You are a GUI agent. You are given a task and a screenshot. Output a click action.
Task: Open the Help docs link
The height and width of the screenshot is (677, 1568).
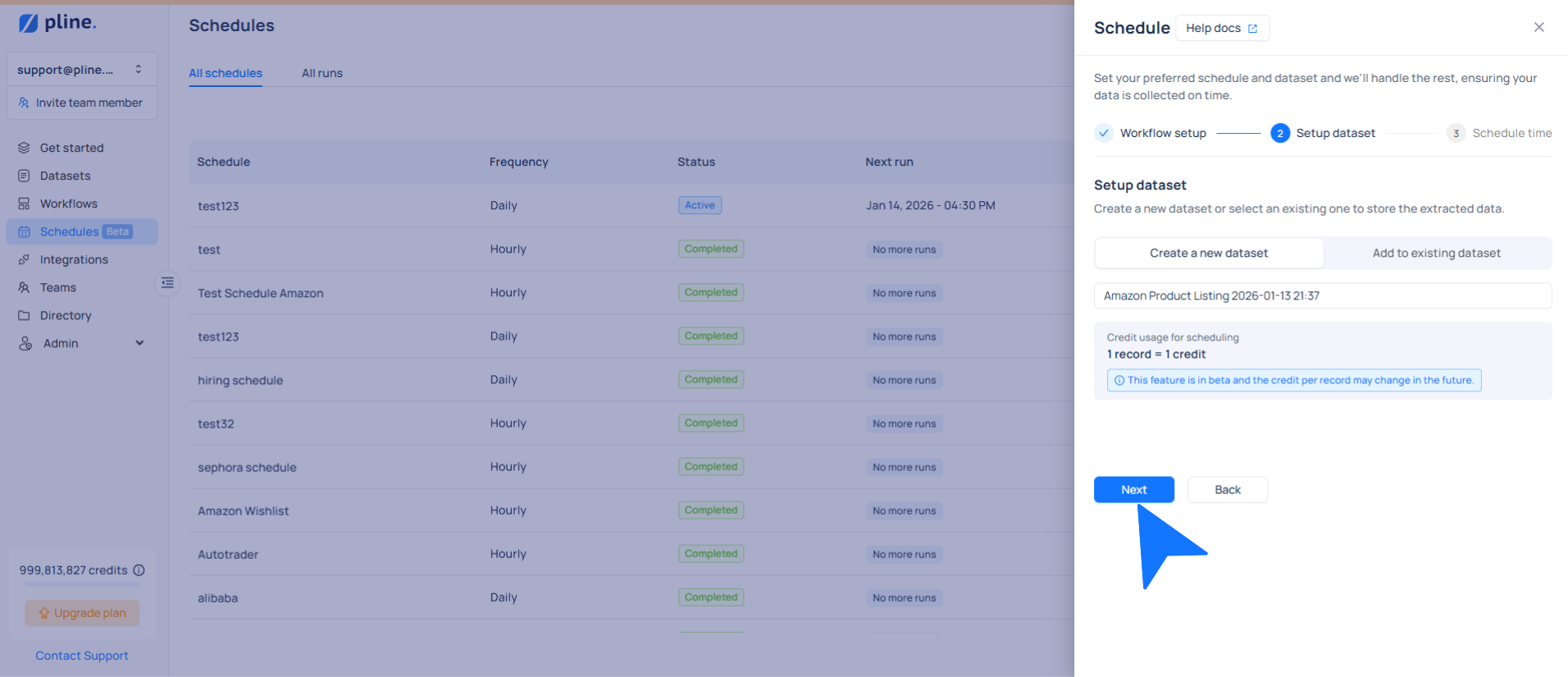coord(1221,28)
